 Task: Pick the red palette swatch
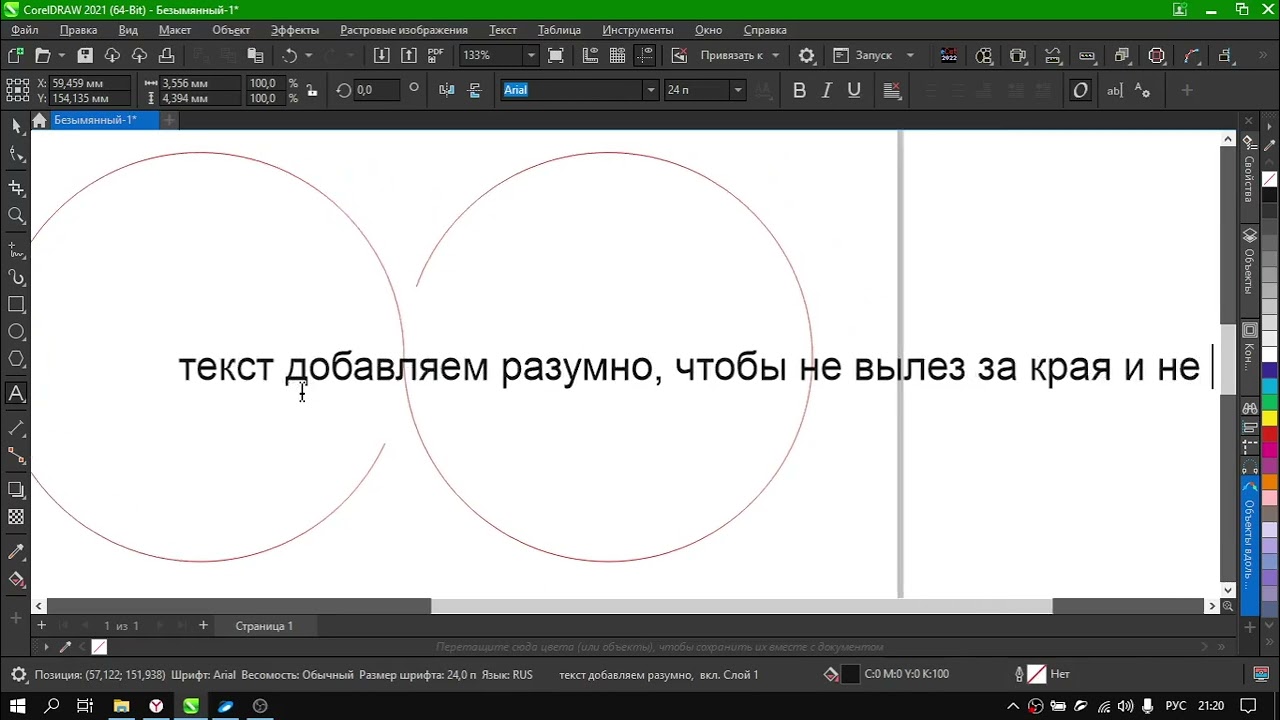[1269, 434]
